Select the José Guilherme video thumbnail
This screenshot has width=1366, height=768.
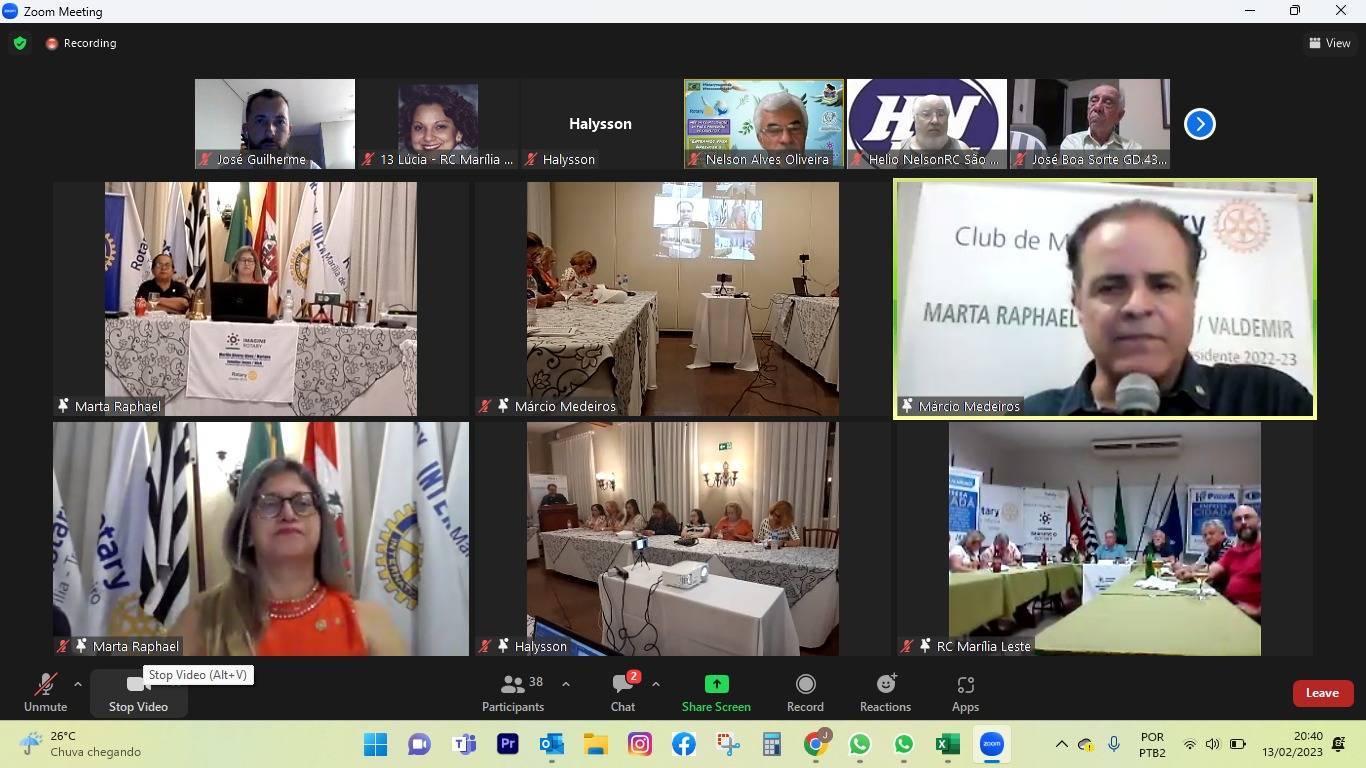click(x=275, y=124)
